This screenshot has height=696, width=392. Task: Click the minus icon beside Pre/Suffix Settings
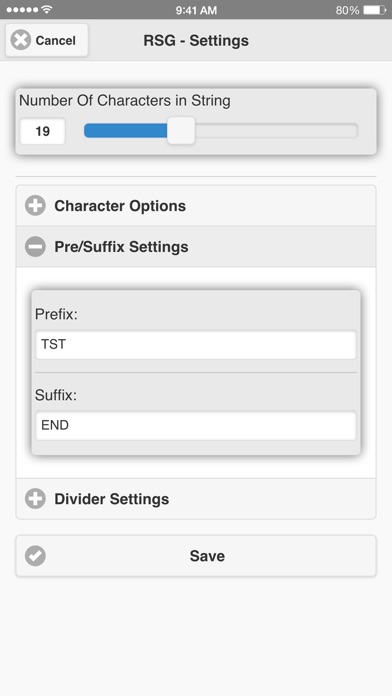[35, 247]
